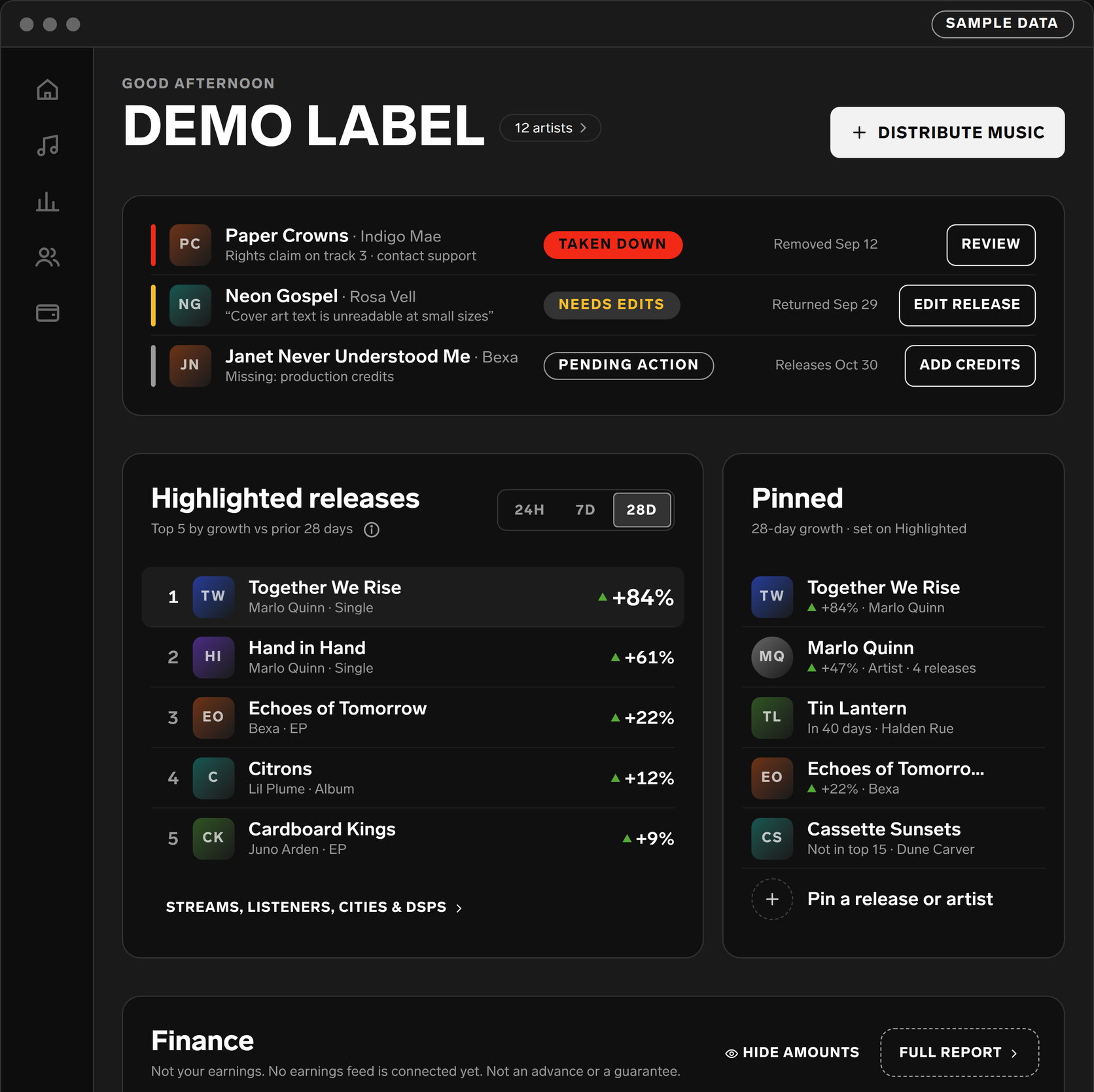Select the 28D time range

click(642, 510)
